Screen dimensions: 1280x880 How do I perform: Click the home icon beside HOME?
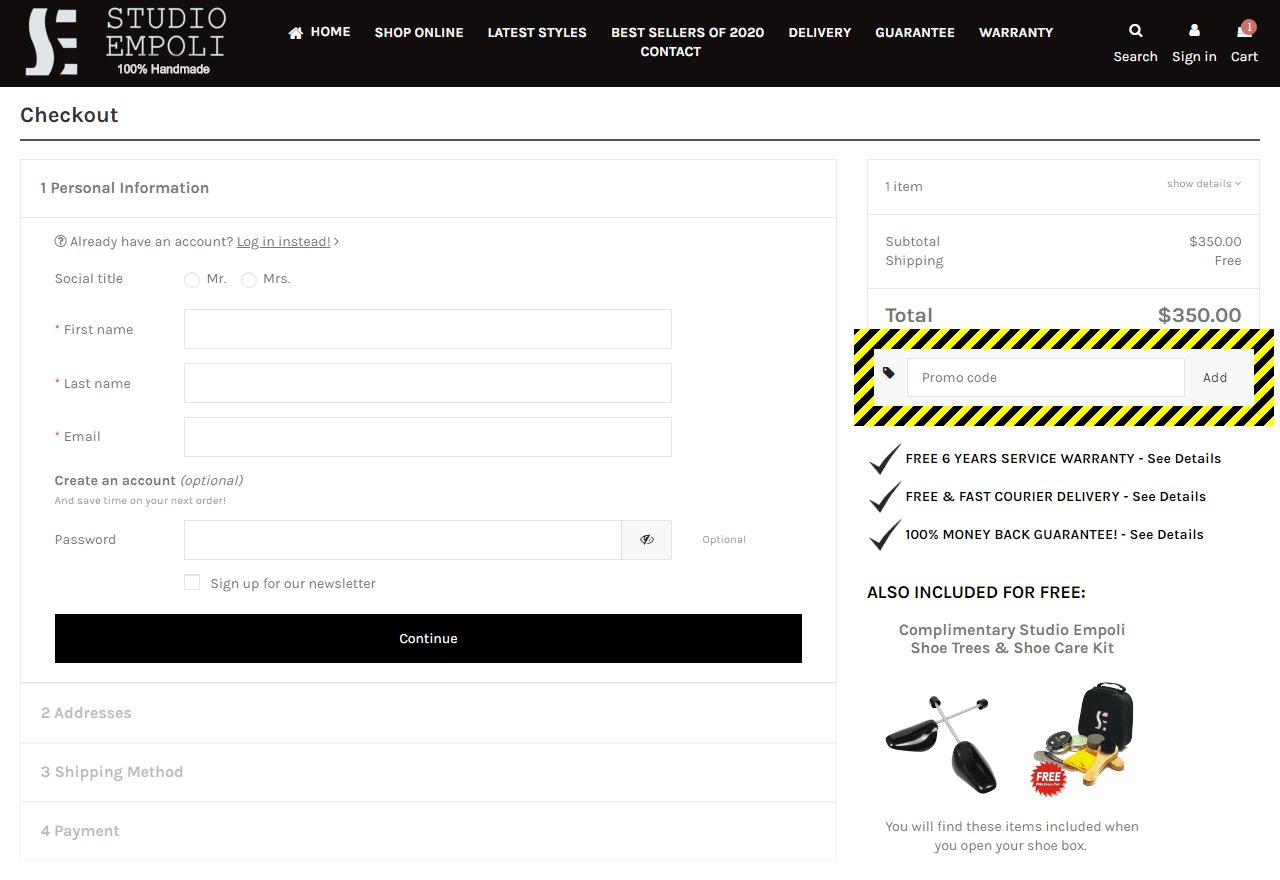click(x=294, y=31)
